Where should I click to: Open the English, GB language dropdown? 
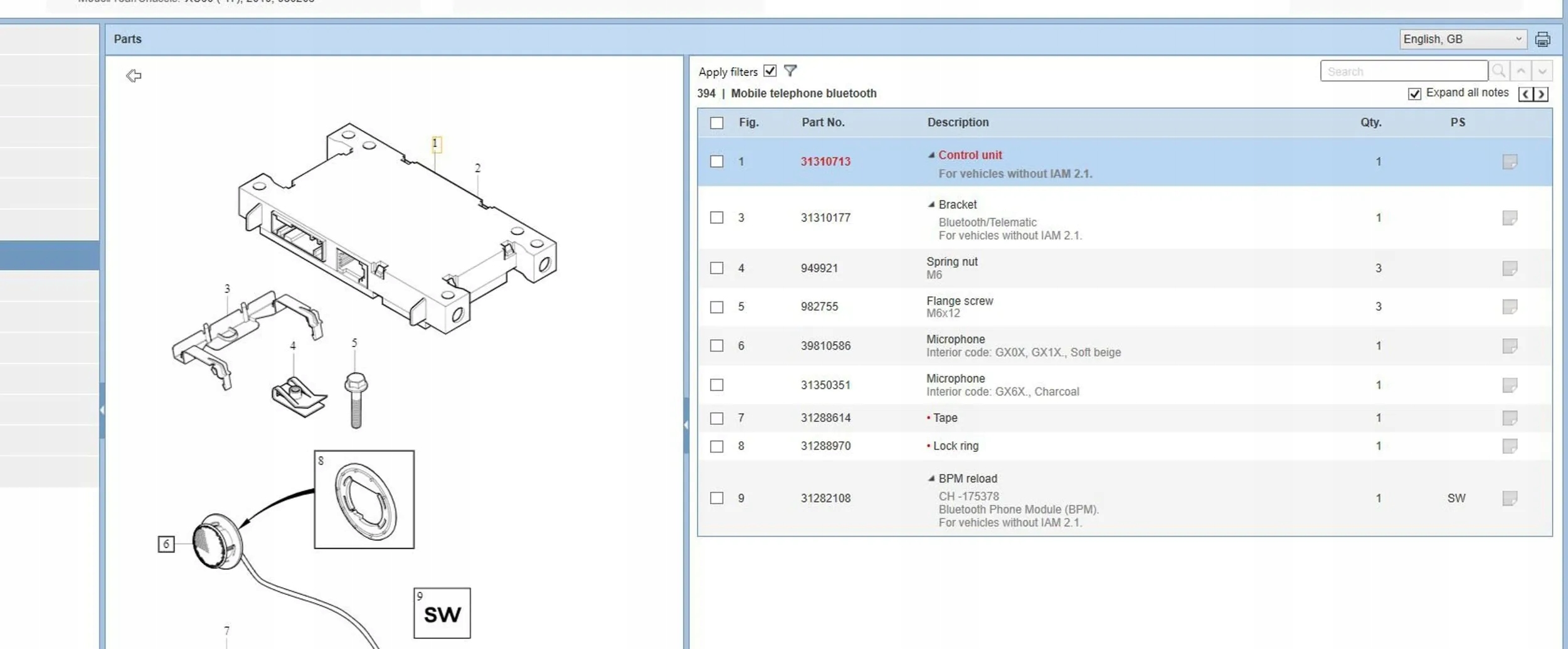point(1463,39)
